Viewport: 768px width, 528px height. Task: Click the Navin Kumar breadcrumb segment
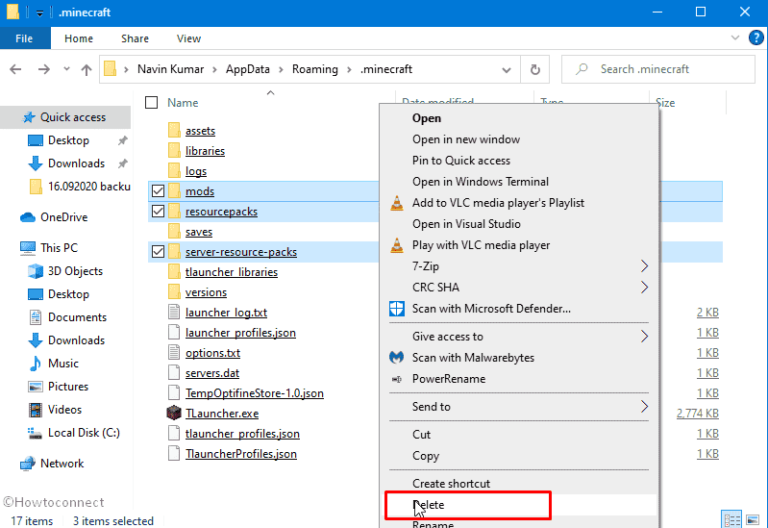point(170,69)
